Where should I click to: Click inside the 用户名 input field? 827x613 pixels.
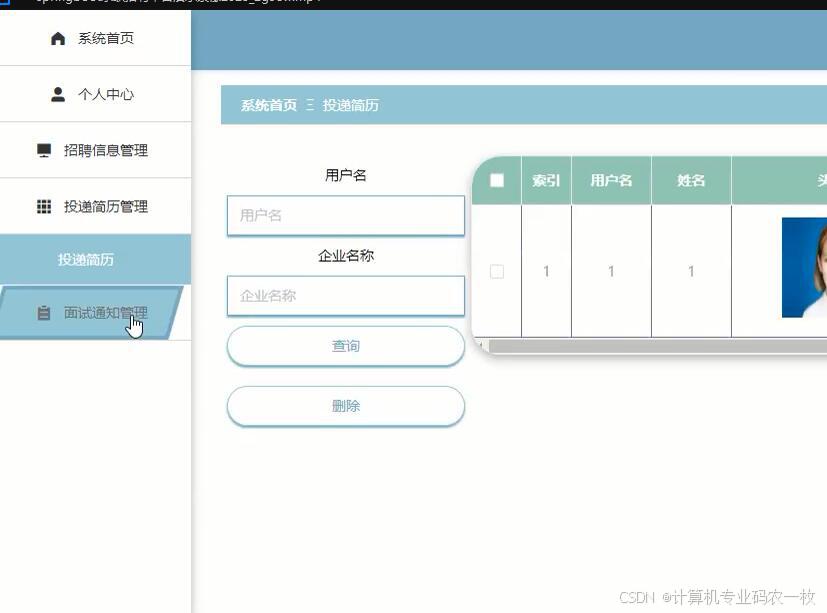(x=346, y=215)
